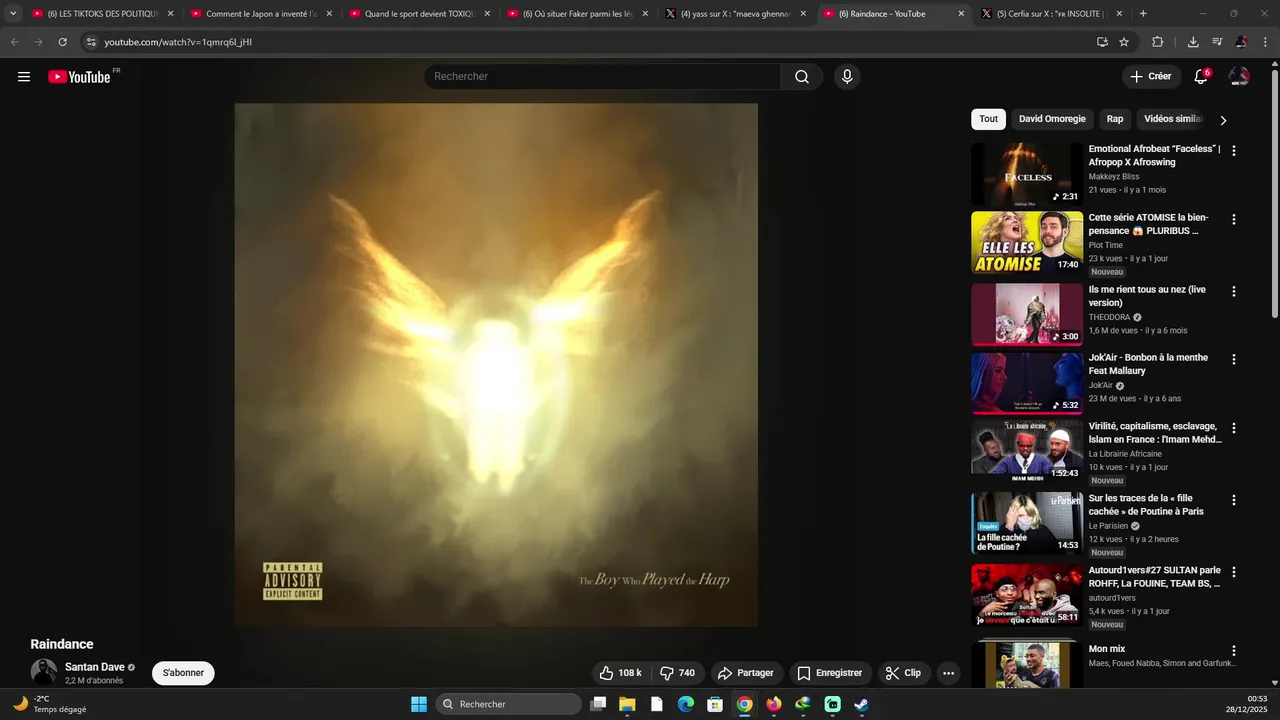
Task: Open the media controls icon in Chrome toolbar
Action: tap(1217, 42)
